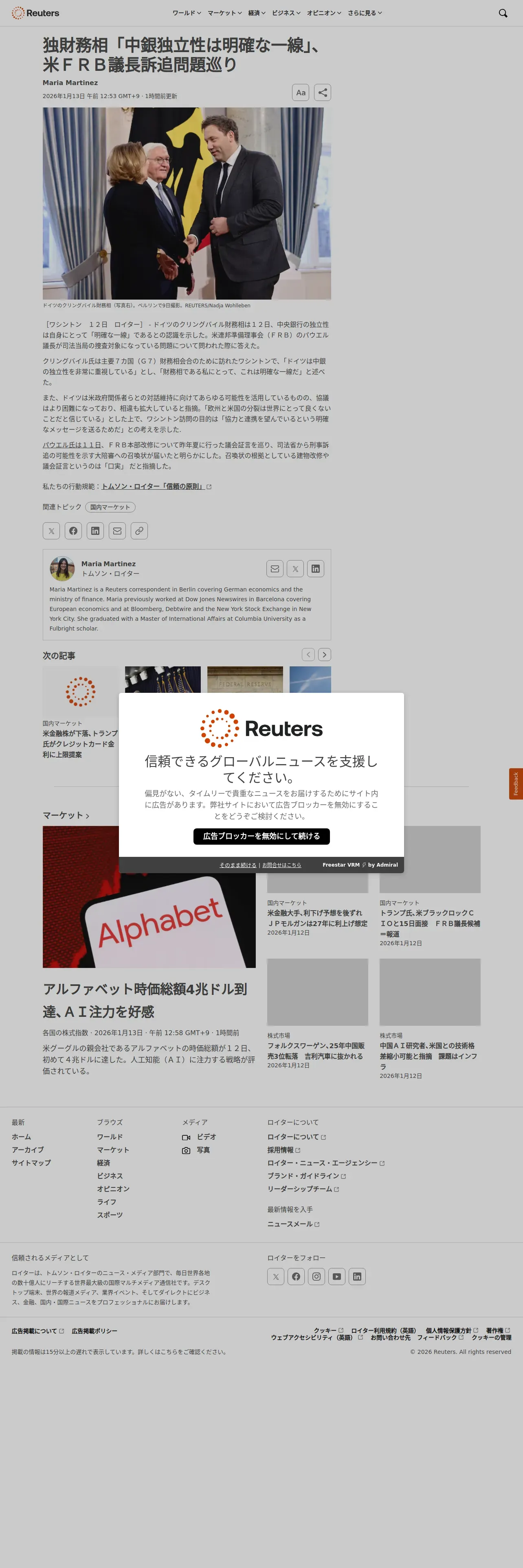Click お問合せはこちら link in popup

(x=282, y=865)
